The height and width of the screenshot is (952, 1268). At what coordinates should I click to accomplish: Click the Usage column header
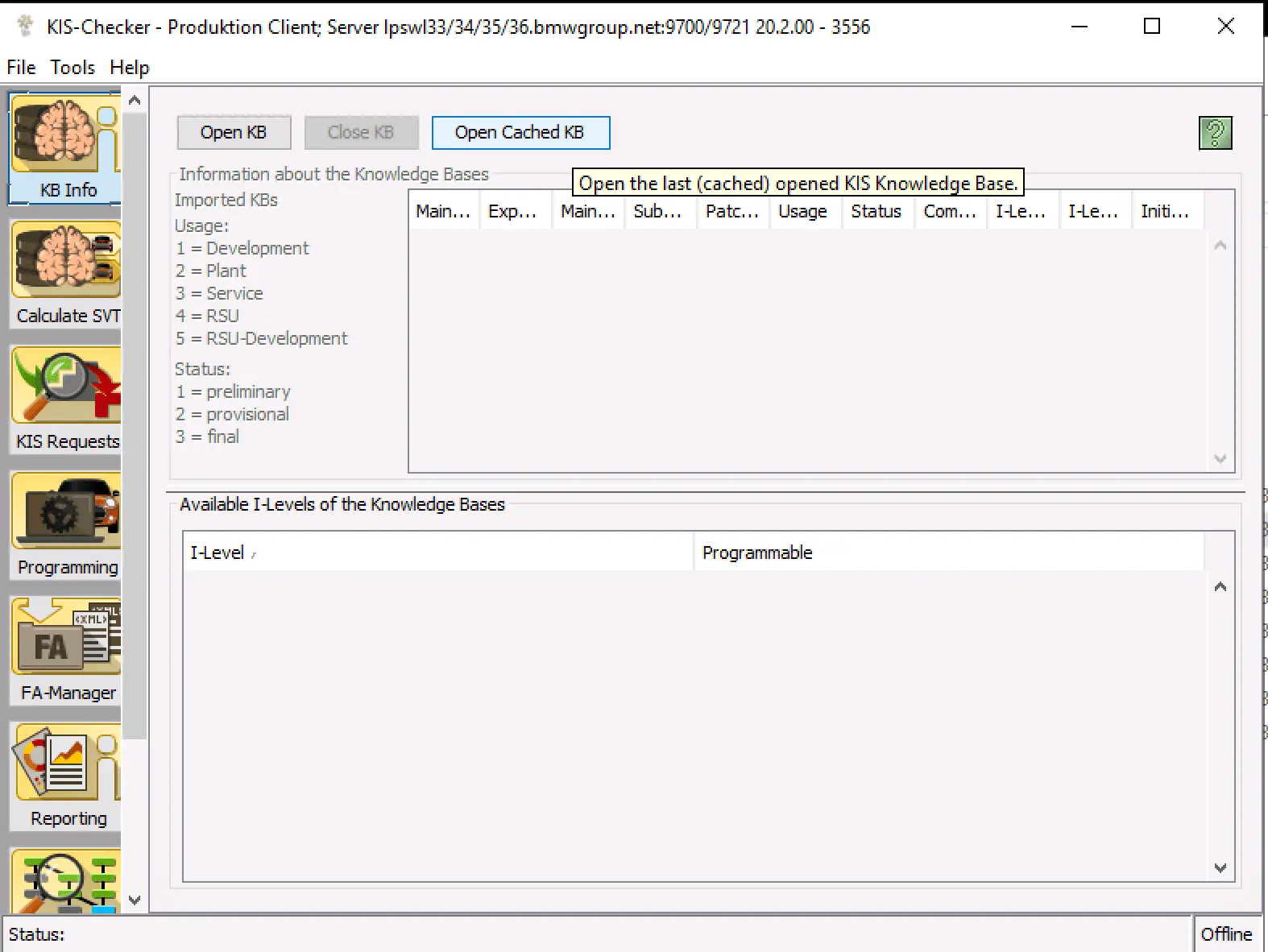point(806,211)
